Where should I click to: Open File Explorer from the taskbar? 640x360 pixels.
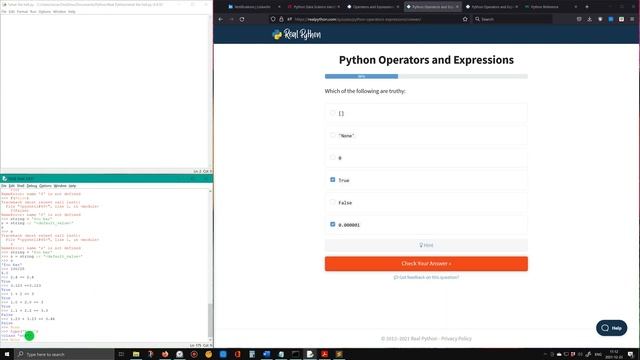pos(136,354)
